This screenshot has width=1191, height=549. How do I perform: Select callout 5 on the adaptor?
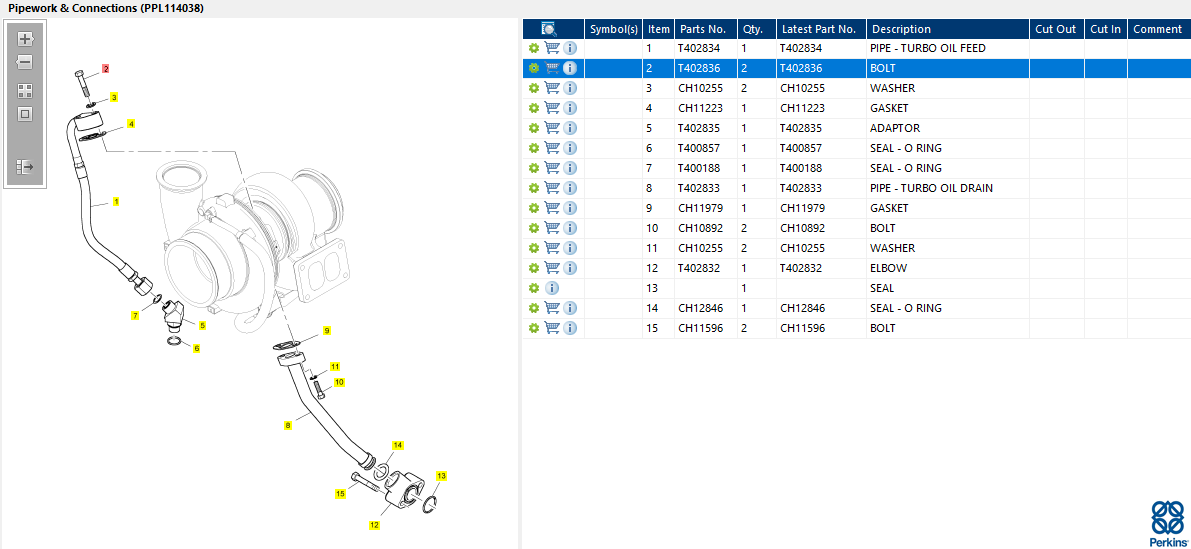(203, 326)
